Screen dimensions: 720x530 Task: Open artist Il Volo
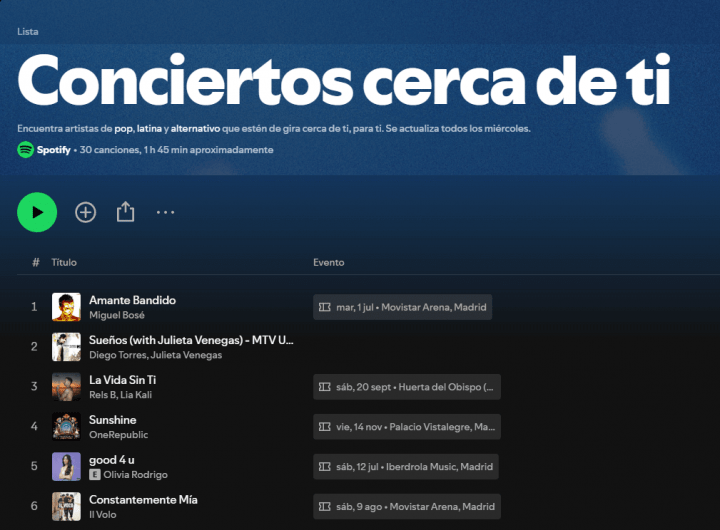(102, 515)
